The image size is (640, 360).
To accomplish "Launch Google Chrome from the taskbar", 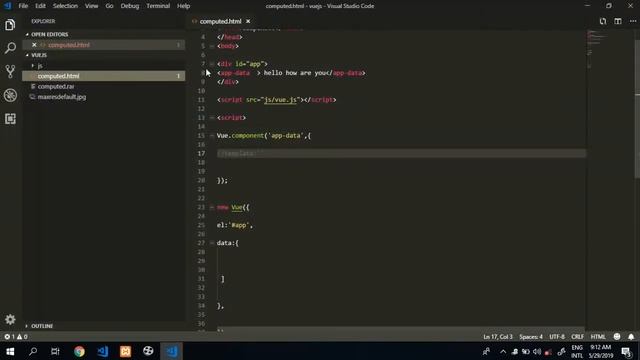I will tap(79, 351).
